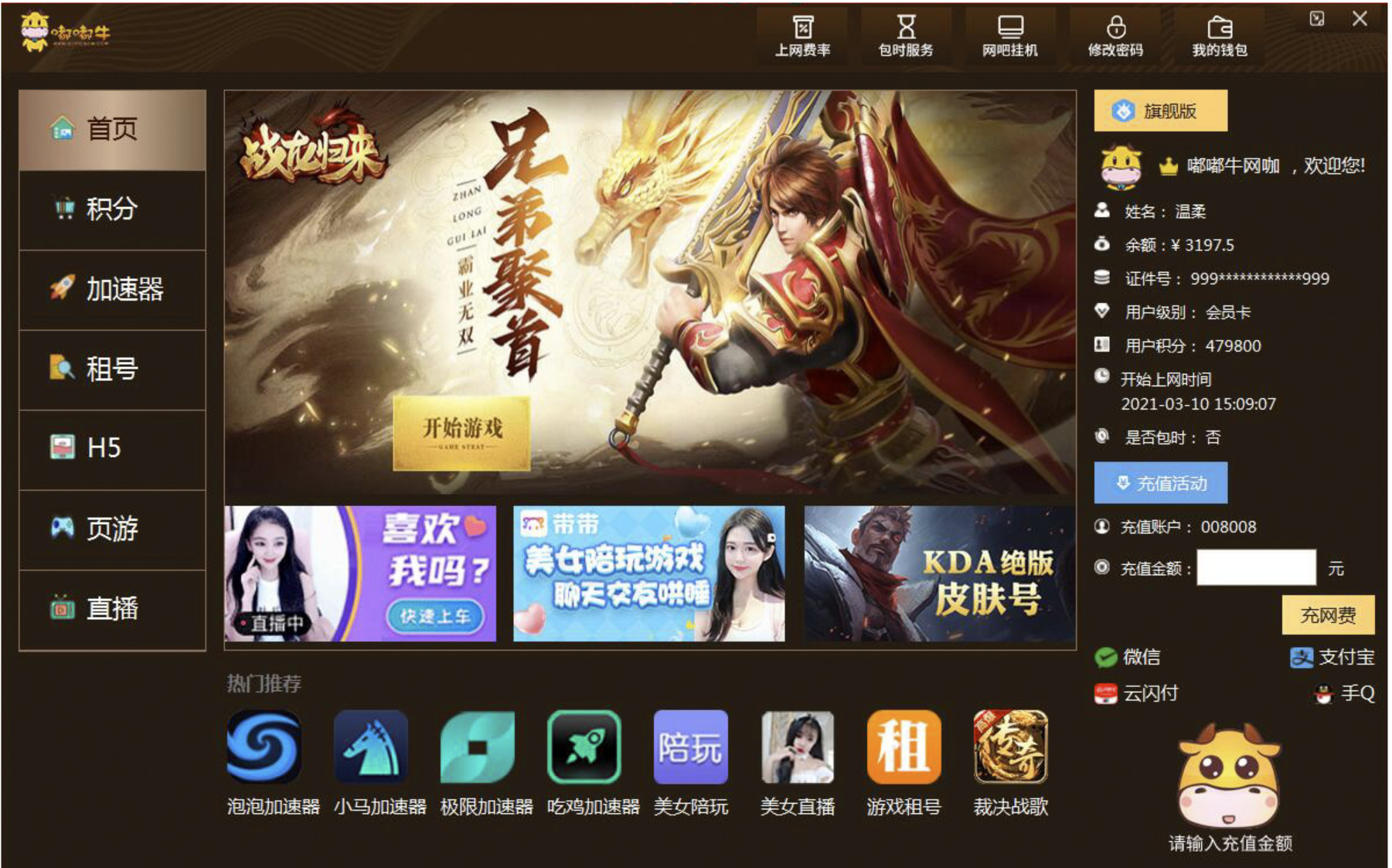1392x868 pixels.
Task: Click the 充值账户 008008 text
Action: pos(1188,527)
